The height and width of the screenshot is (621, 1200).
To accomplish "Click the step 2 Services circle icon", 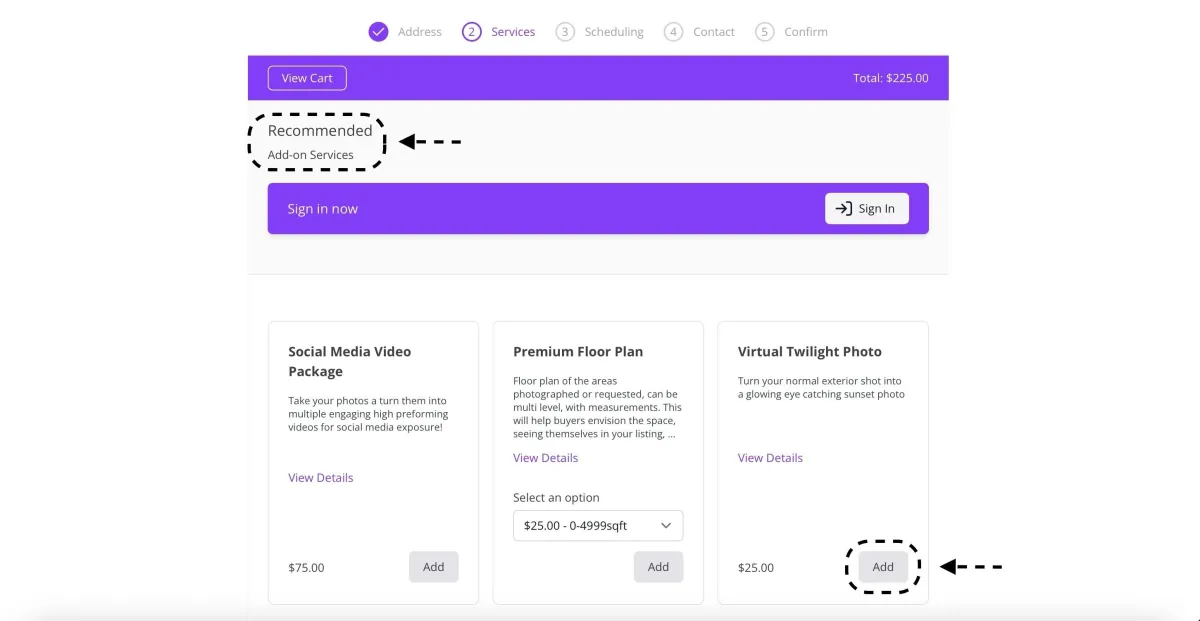I will click(x=472, y=32).
